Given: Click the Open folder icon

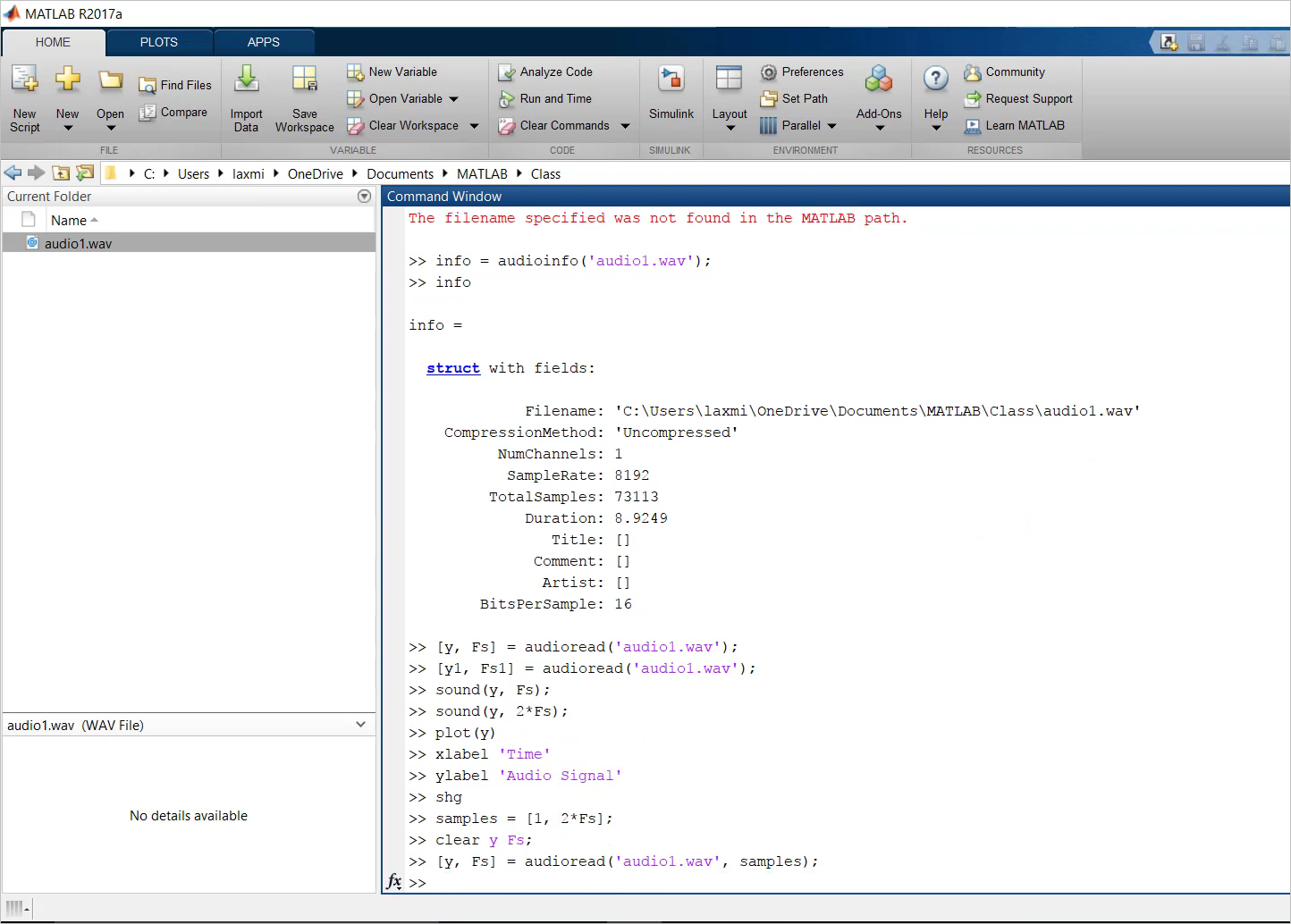Looking at the screenshot, I should pos(111,80).
